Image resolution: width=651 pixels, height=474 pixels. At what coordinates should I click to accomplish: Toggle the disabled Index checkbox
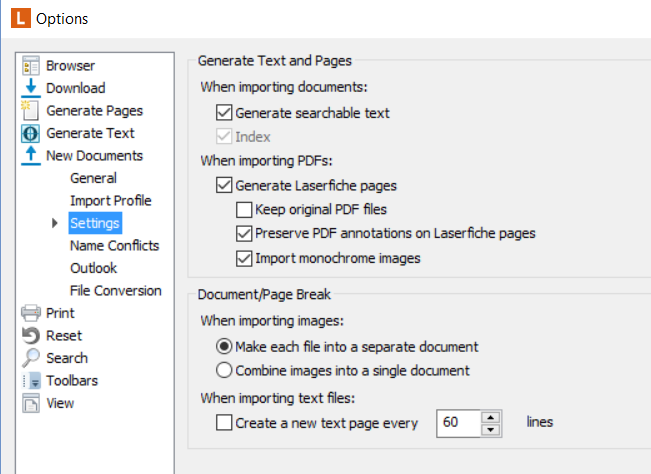click(224, 137)
